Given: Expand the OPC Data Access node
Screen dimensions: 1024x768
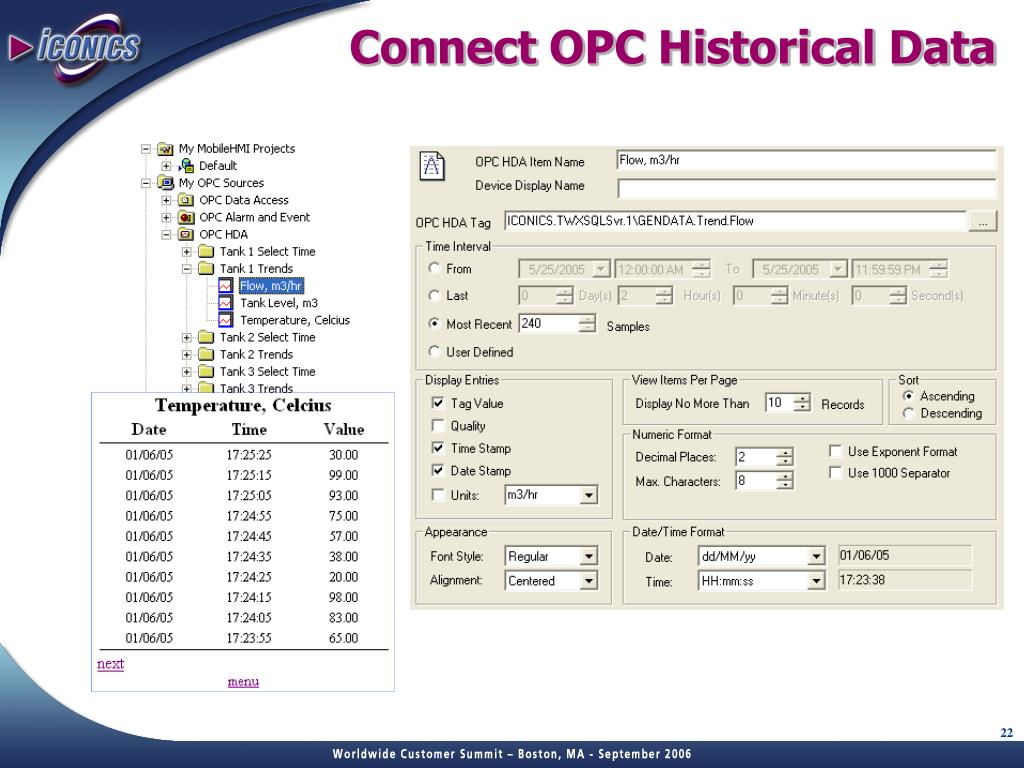Looking at the screenshot, I should [167, 200].
